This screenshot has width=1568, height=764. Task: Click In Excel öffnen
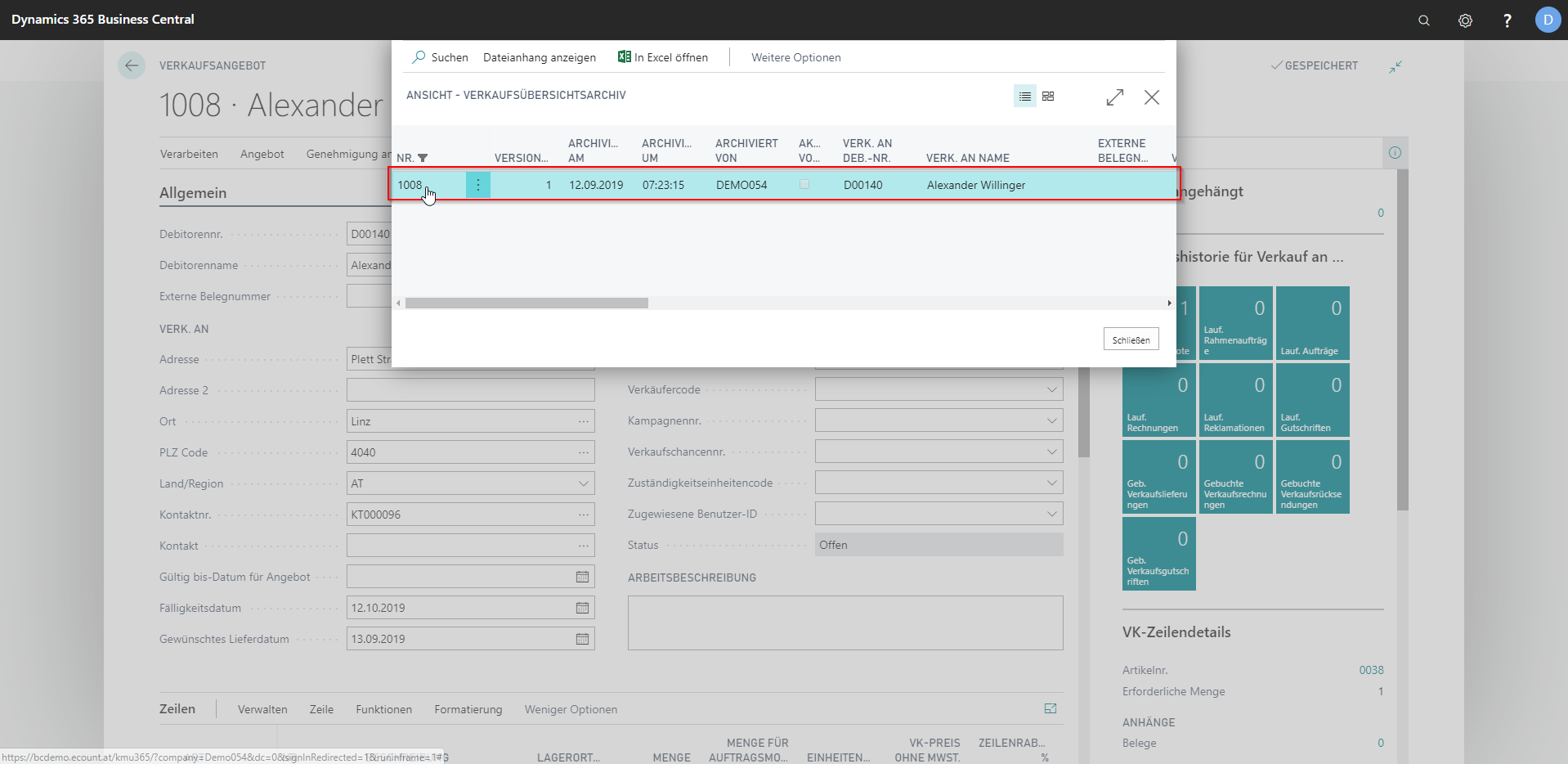coord(663,57)
